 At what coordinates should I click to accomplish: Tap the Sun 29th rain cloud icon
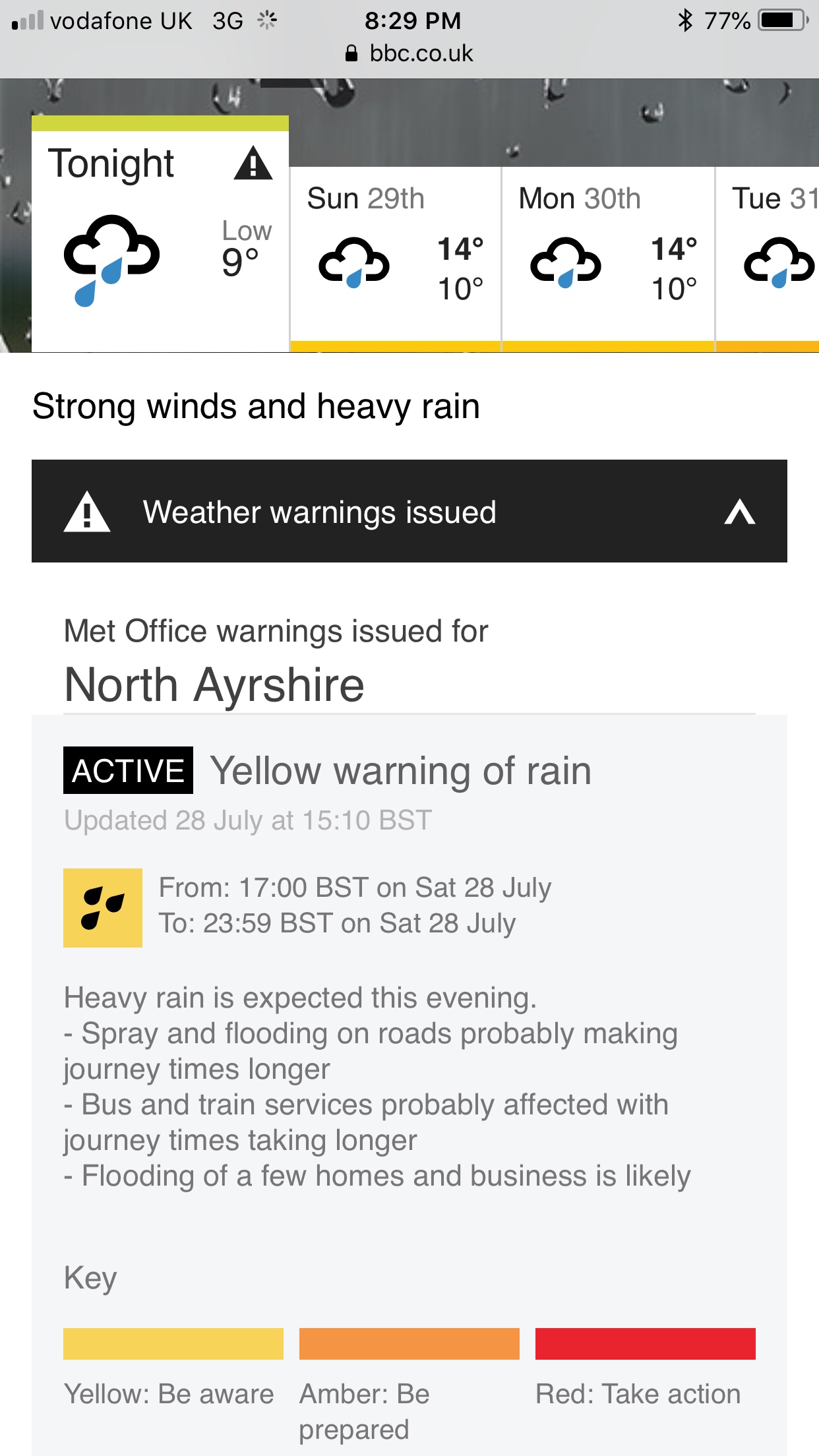pos(354,262)
